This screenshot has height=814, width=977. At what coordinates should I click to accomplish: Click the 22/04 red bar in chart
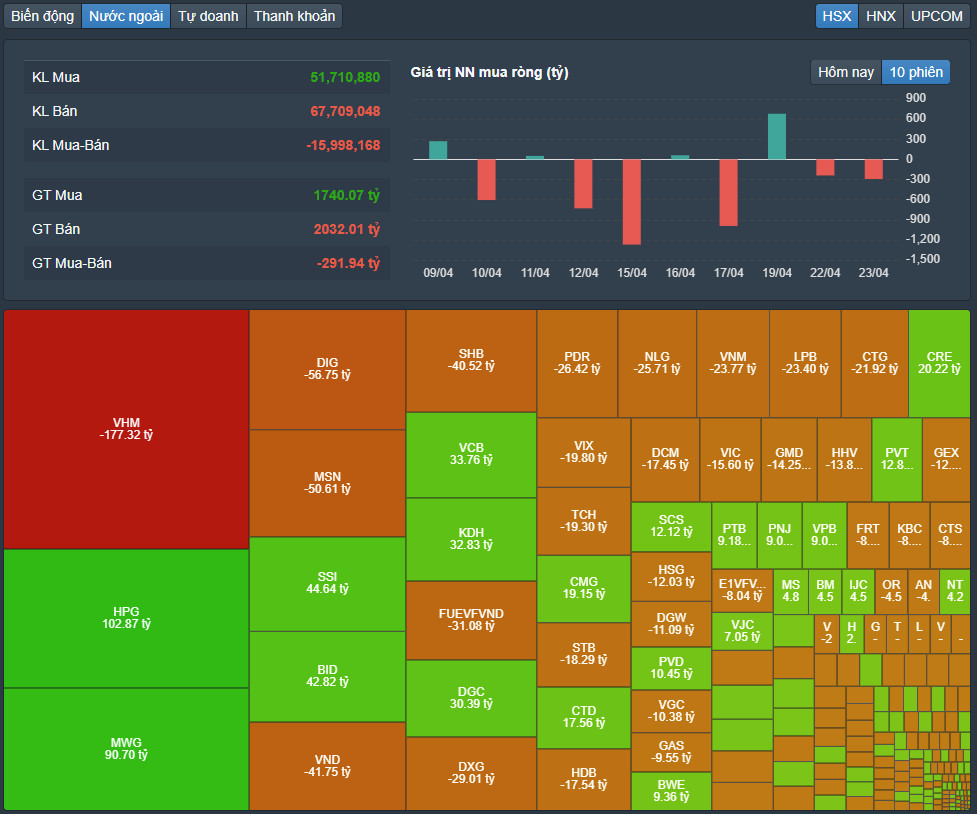tap(825, 168)
